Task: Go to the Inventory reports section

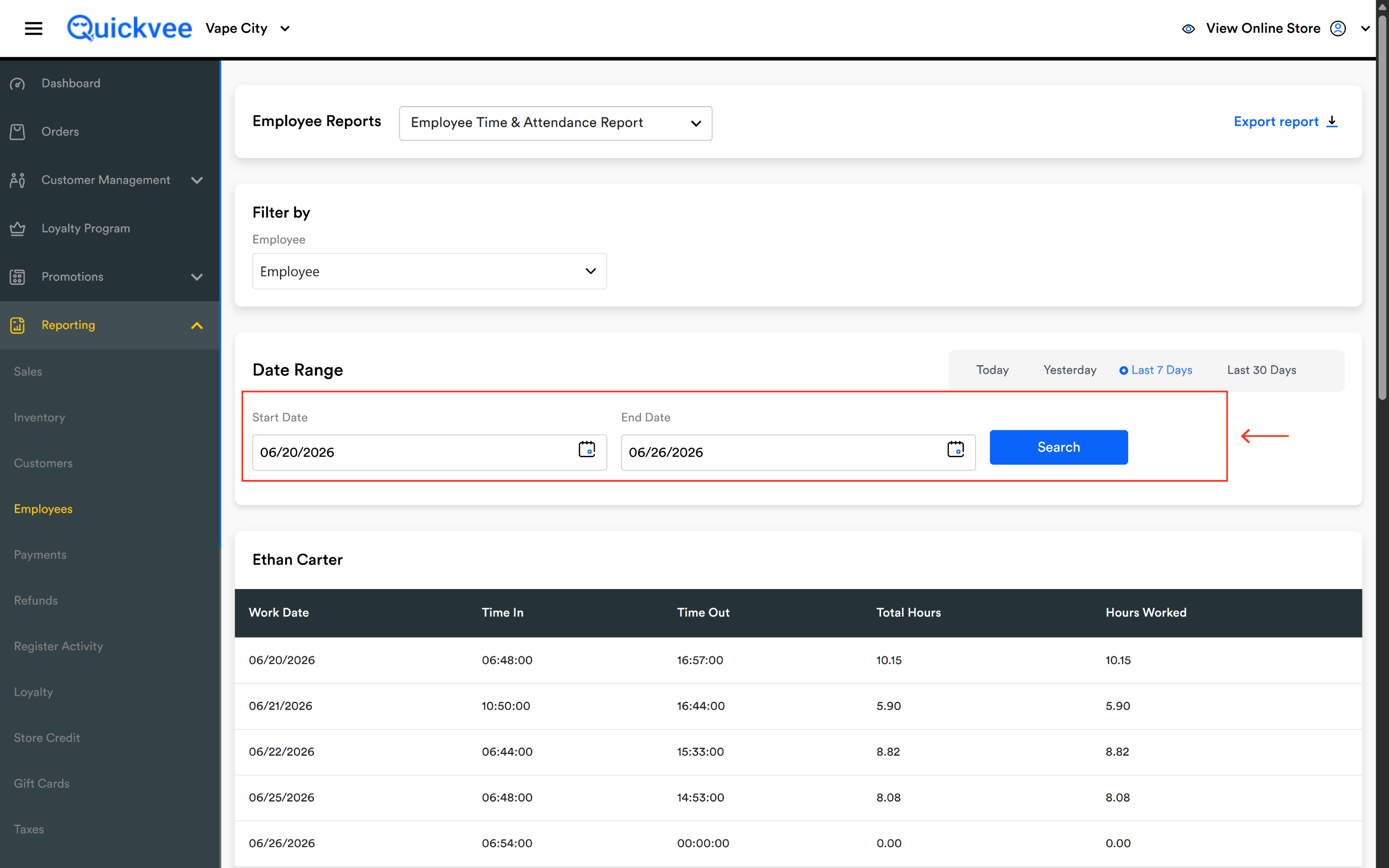Action: pos(39,418)
